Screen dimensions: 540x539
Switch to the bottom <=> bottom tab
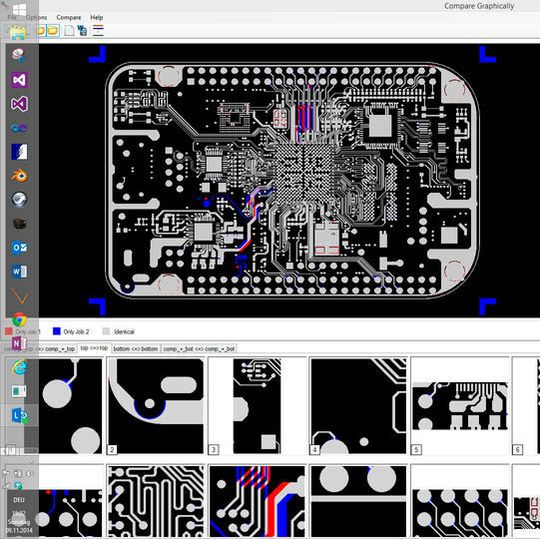point(136,349)
